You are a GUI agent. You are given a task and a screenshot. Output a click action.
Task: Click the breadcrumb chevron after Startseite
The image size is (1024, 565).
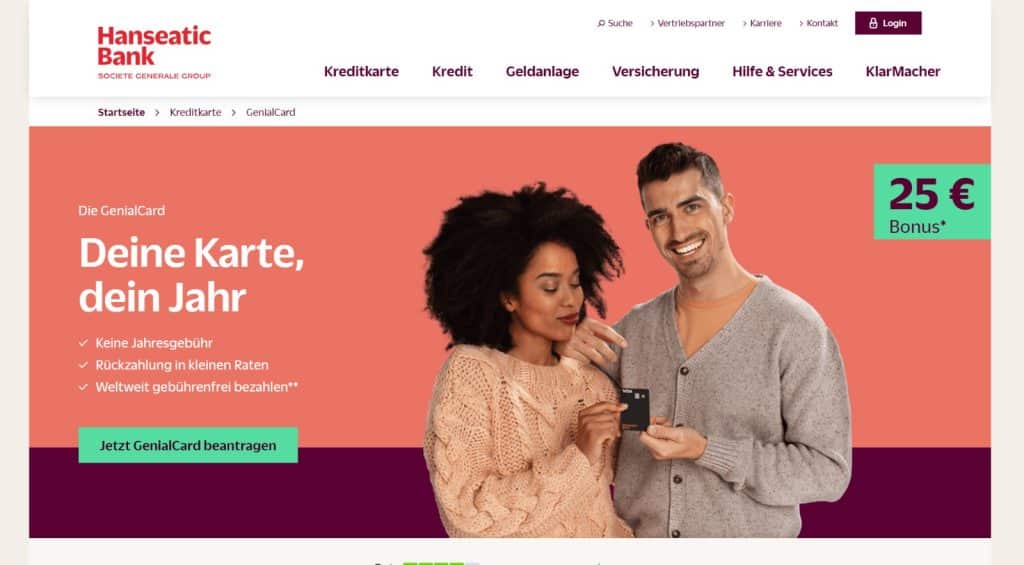pyautogui.click(x=157, y=112)
